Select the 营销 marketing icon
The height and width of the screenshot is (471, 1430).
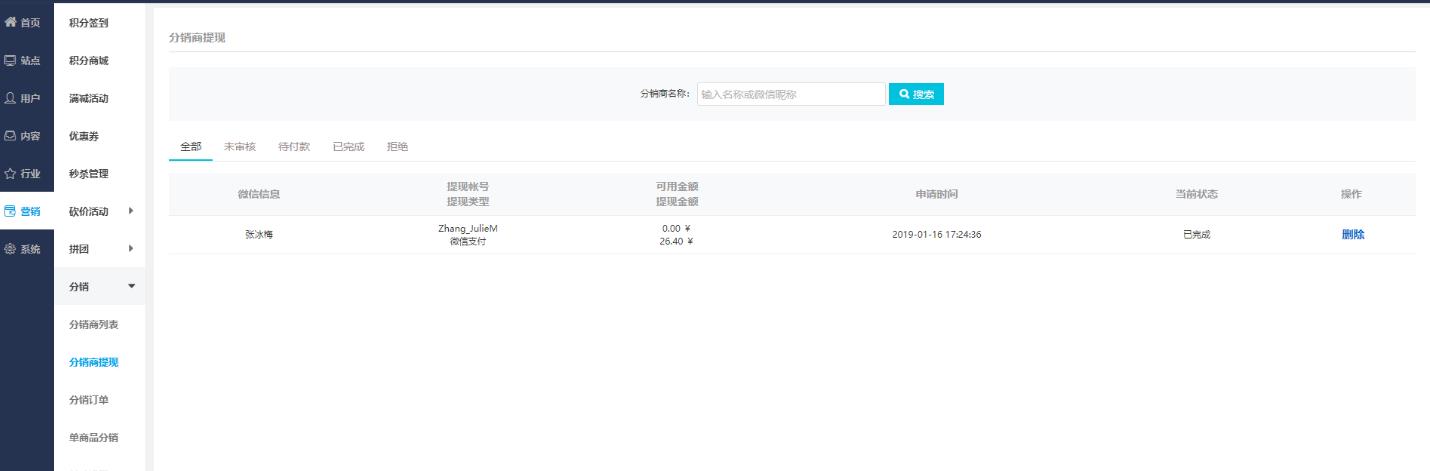point(11,211)
